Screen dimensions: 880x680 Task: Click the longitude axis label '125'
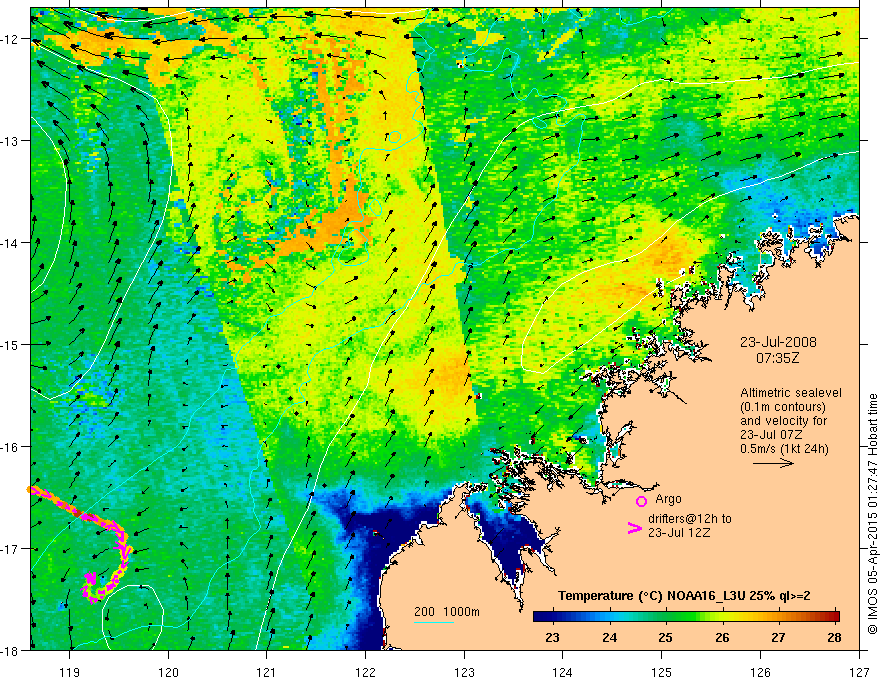coord(662,672)
